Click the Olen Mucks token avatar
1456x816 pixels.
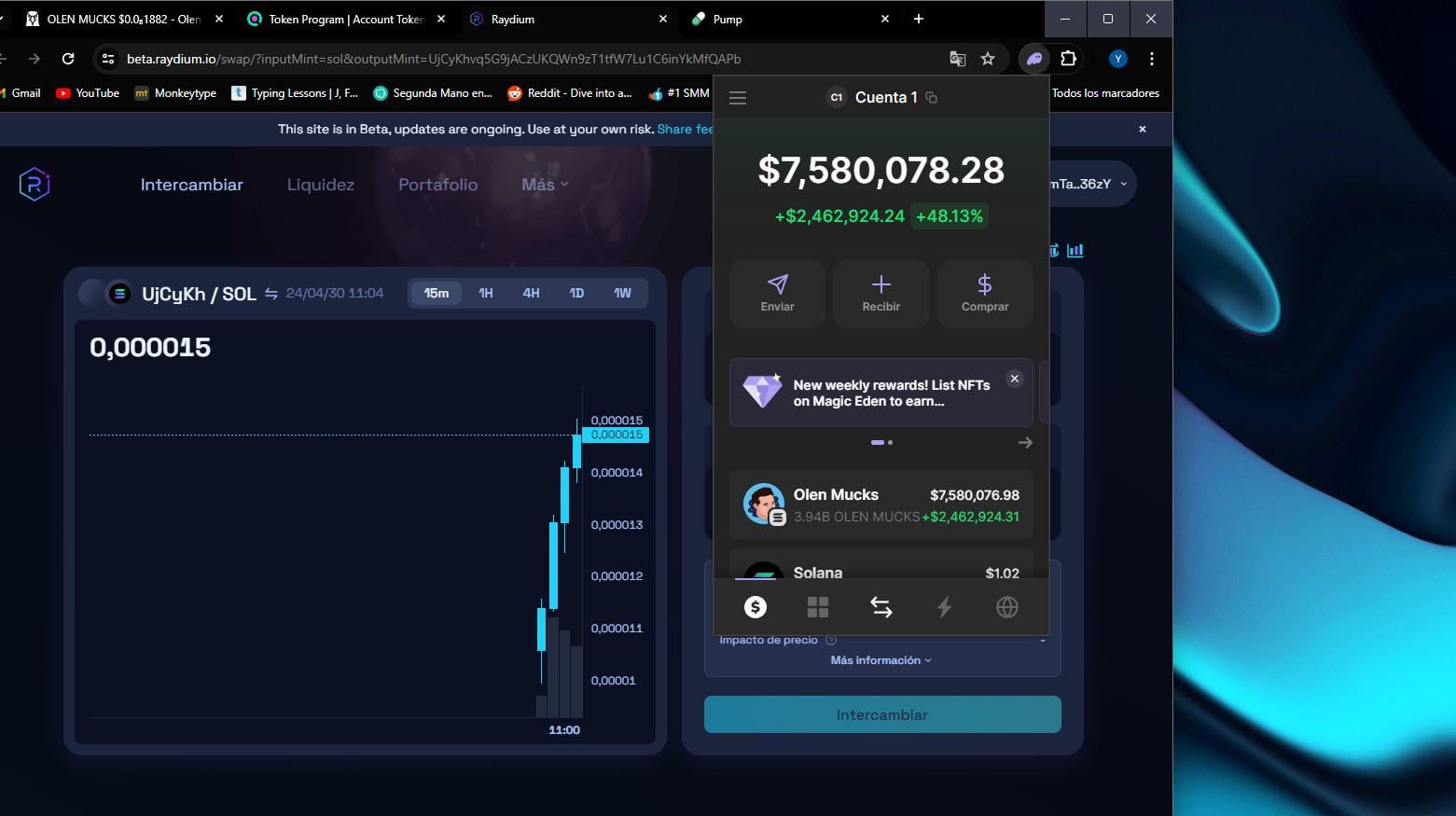pos(764,505)
